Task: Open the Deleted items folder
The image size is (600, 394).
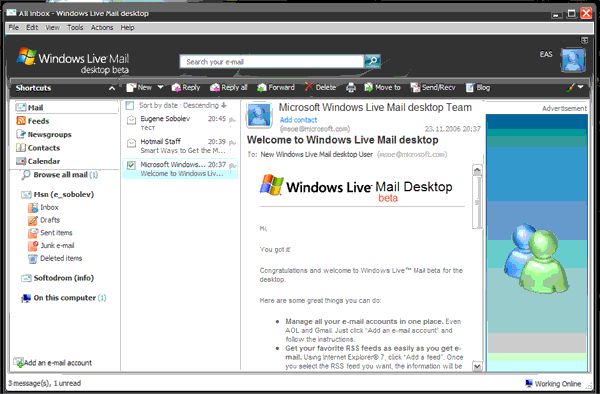Action: [55, 258]
